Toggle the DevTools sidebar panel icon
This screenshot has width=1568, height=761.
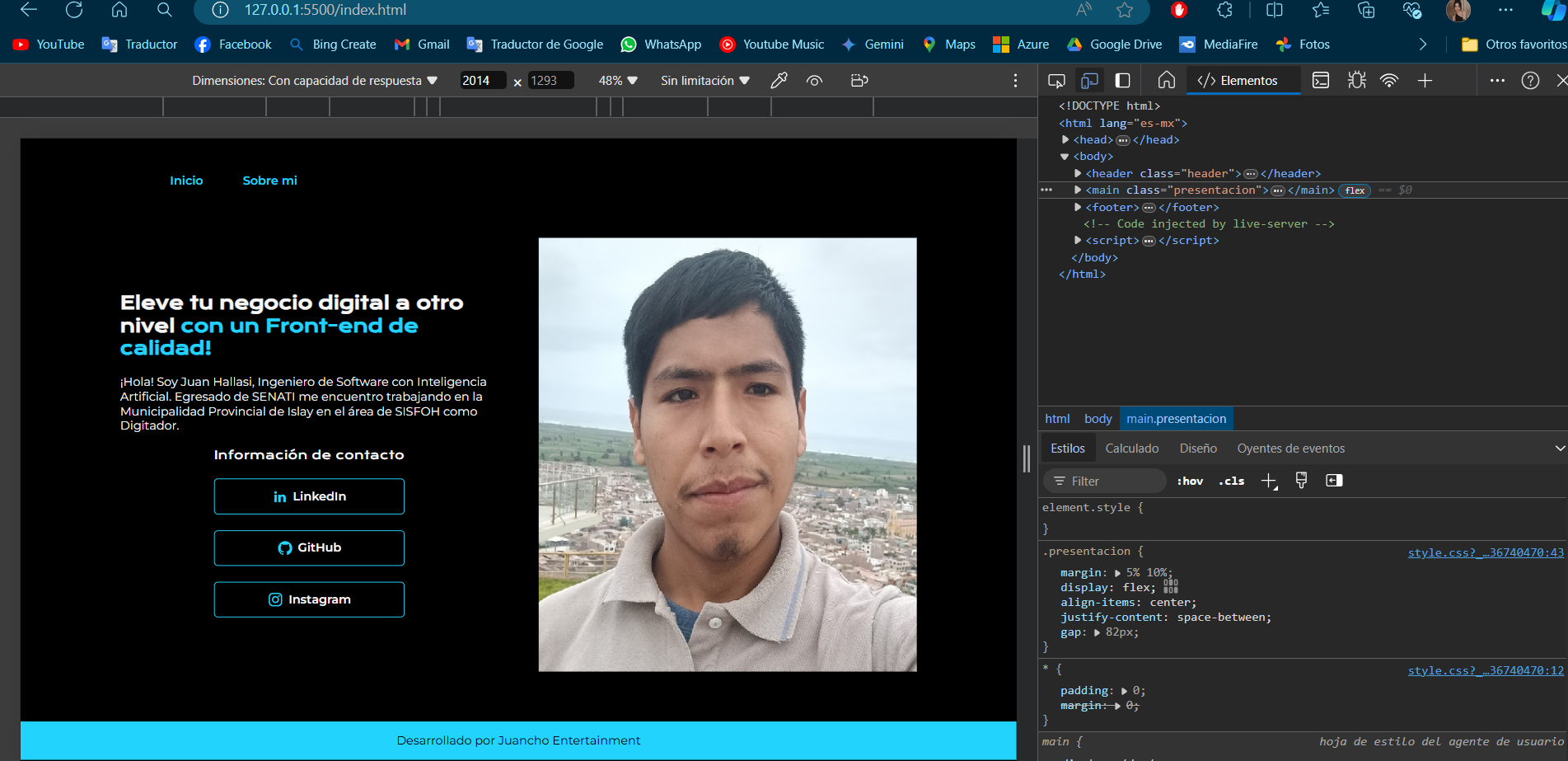[1122, 81]
